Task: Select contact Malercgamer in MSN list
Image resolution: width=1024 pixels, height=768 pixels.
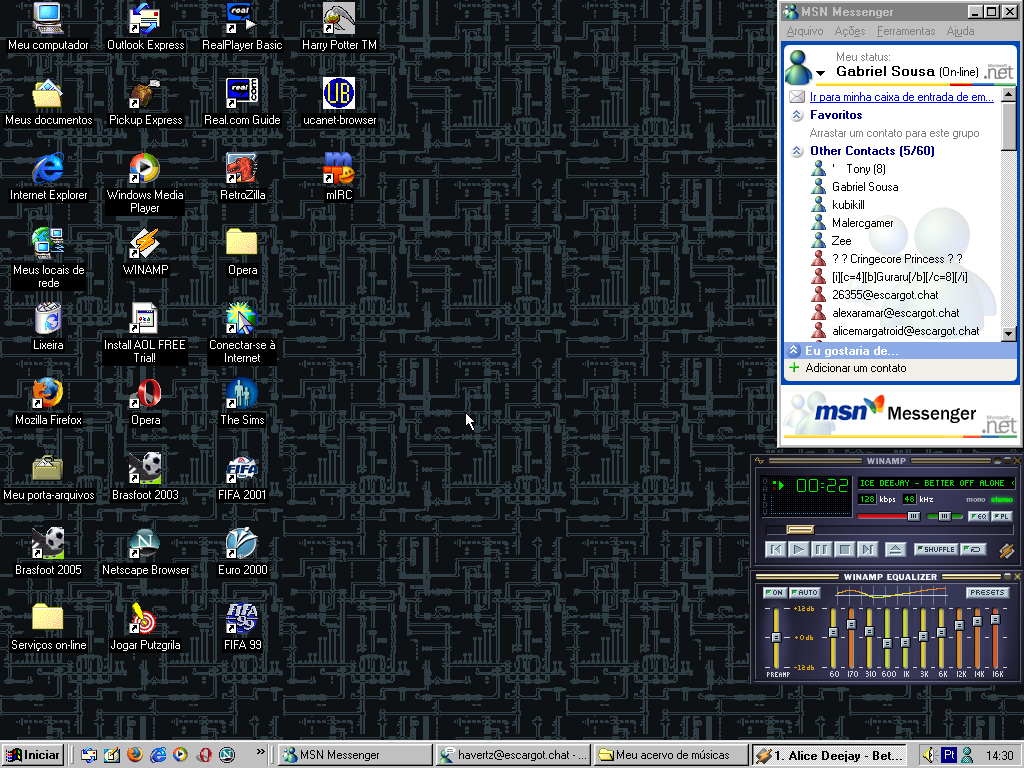Action: coord(862,223)
